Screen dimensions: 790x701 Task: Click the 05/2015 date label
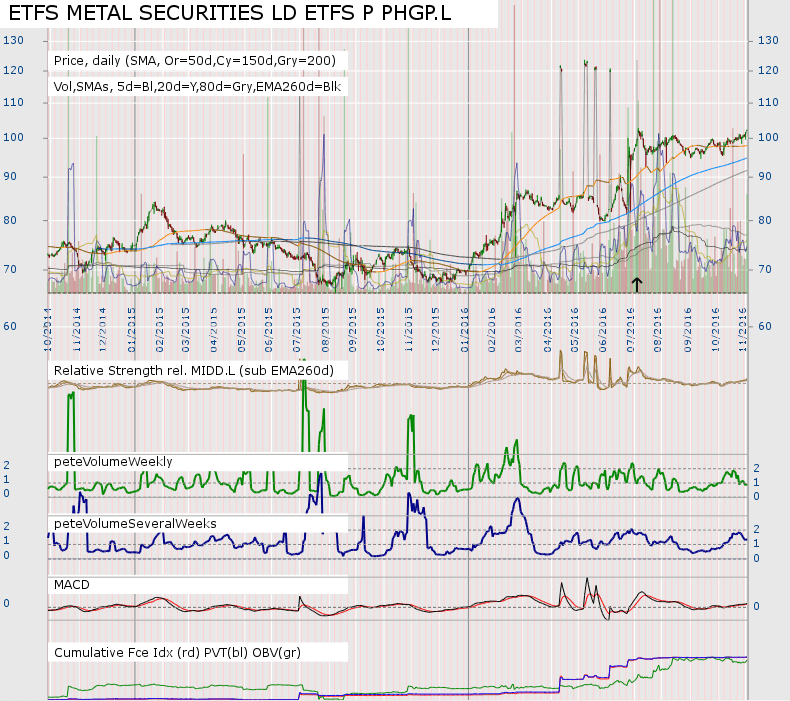[x=241, y=330]
